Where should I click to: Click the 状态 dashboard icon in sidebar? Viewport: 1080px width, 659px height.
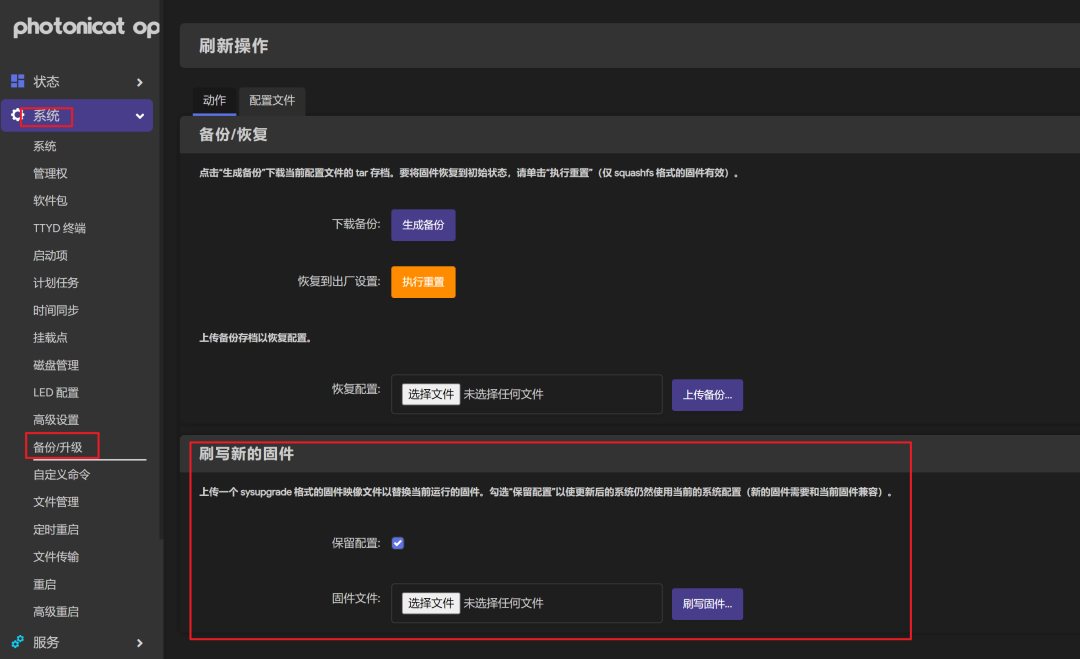(x=18, y=82)
